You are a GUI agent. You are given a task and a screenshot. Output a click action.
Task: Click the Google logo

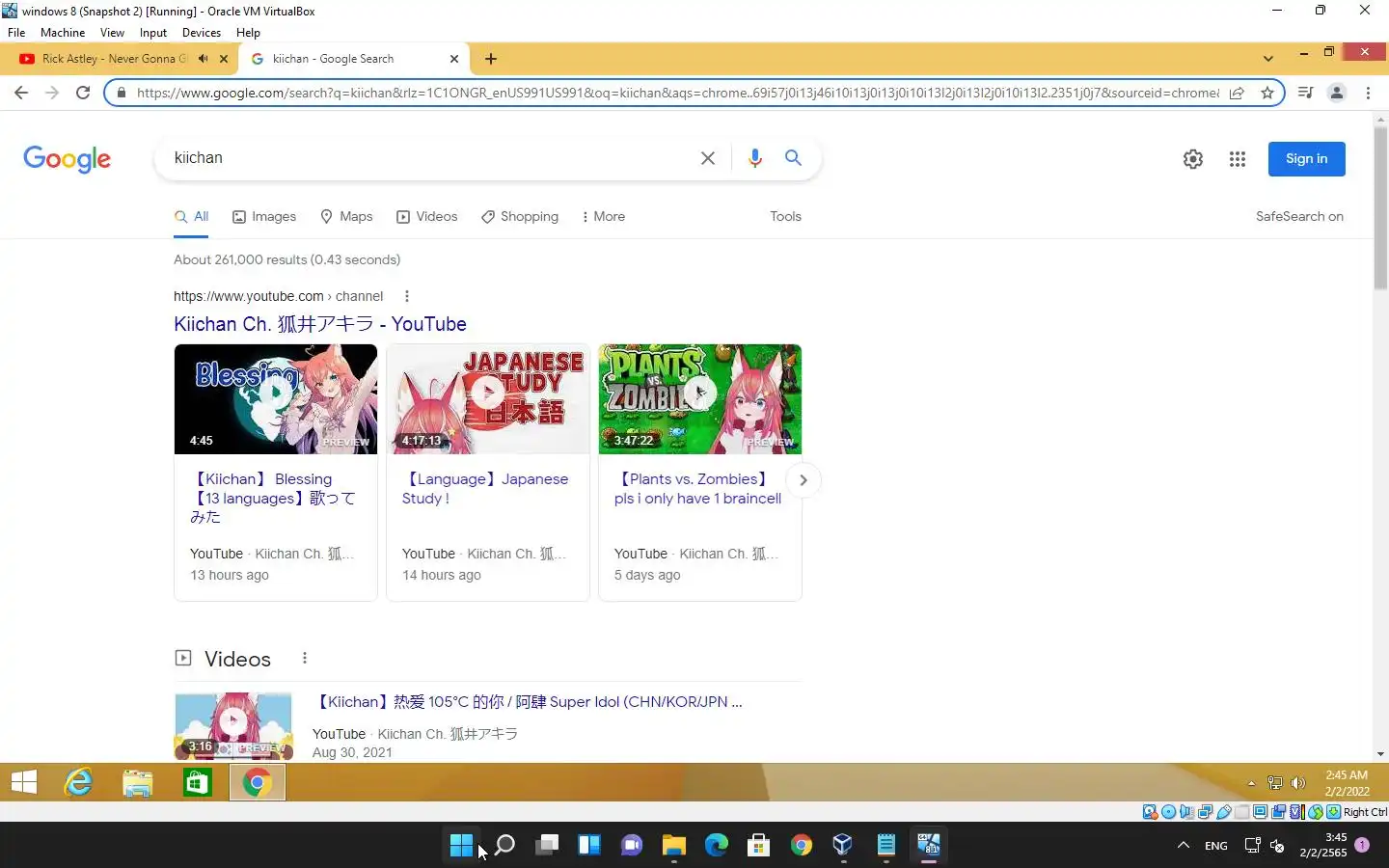point(68,159)
